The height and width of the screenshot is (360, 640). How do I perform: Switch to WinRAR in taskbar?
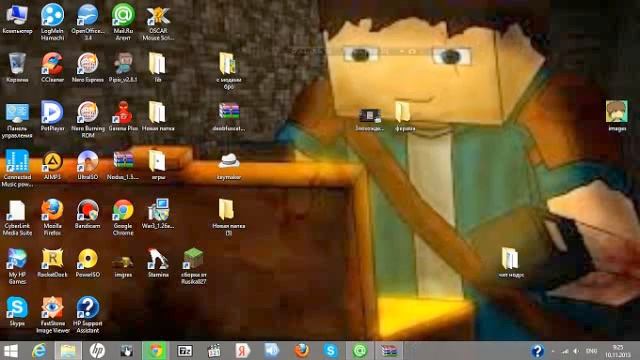pyautogui.click(x=389, y=351)
